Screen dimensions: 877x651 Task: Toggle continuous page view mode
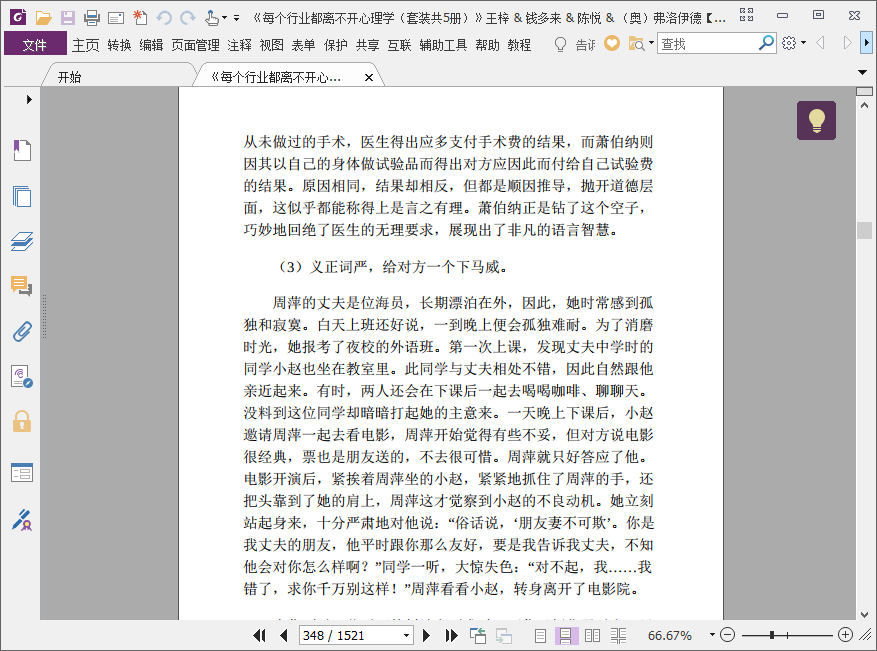point(565,635)
